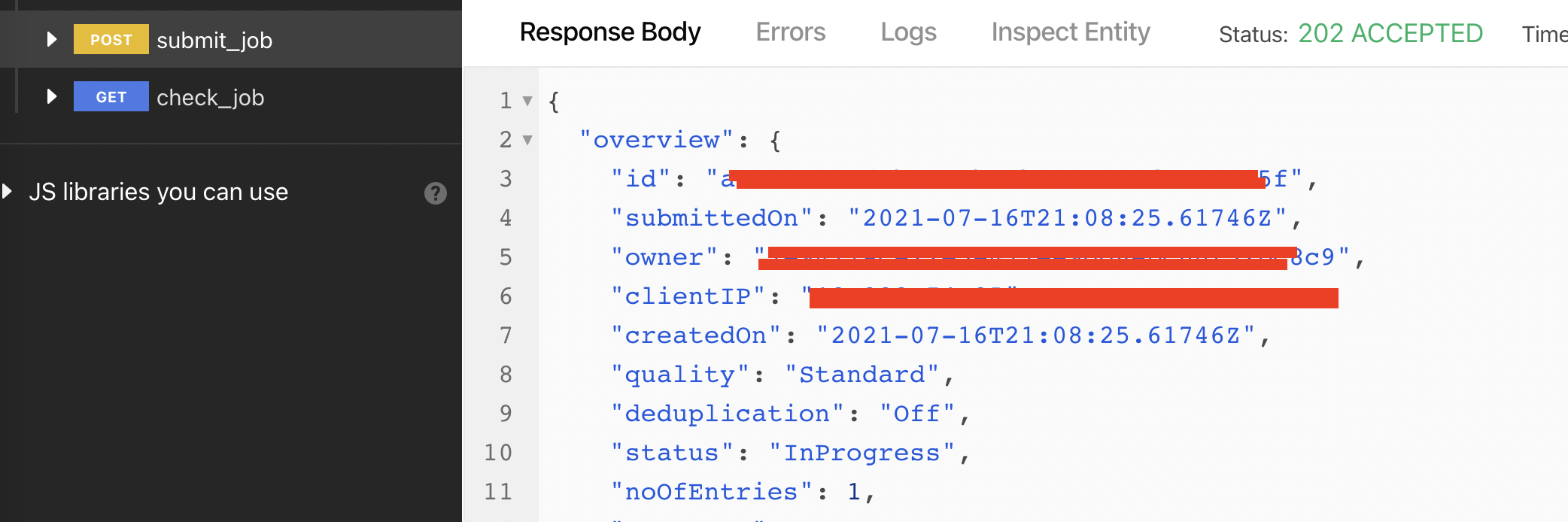Click the yellow POST method badge
This screenshot has width=1568, height=522.
pyautogui.click(x=111, y=39)
